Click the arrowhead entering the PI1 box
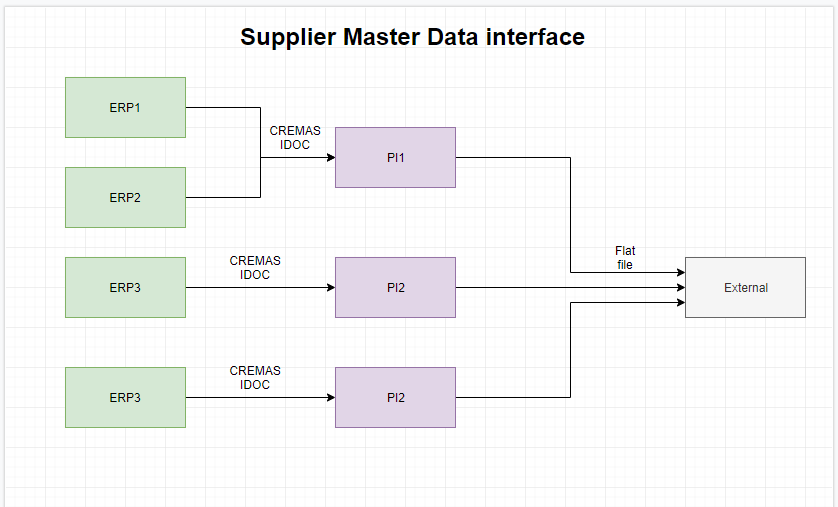This screenshot has width=838, height=507. pos(330,157)
